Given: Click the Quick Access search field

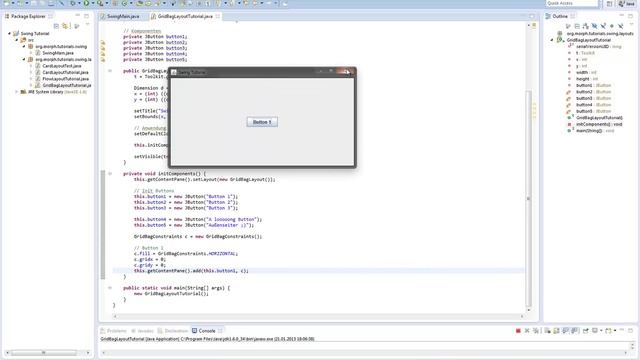Looking at the screenshot, I should tap(572, 3).
